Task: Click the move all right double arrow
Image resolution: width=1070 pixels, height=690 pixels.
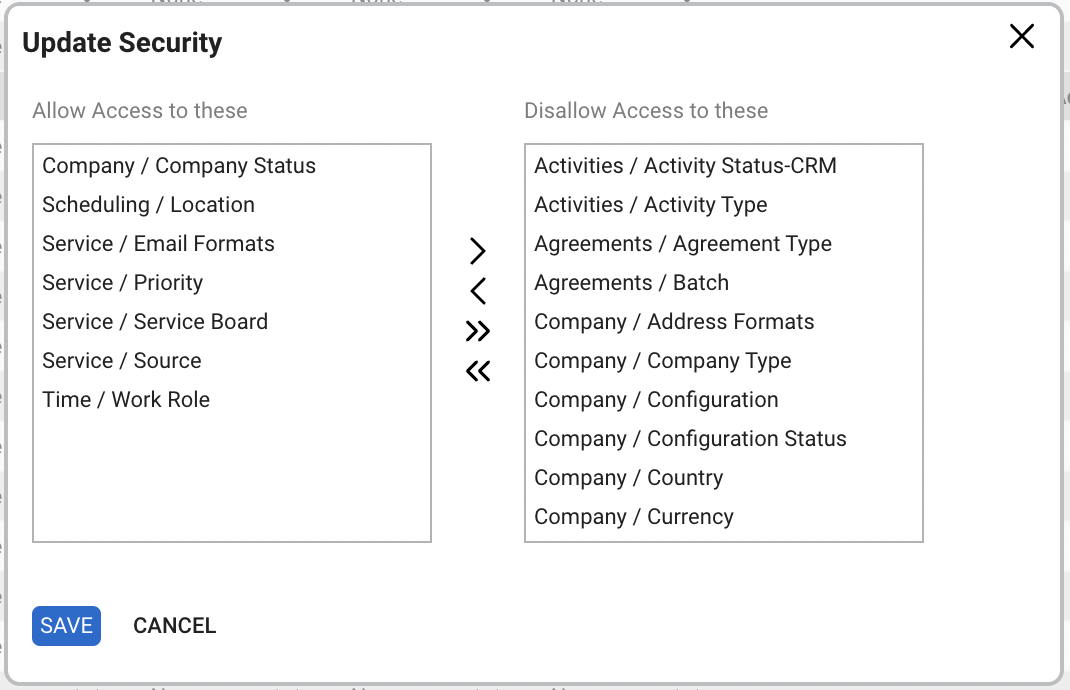Action: (478, 331)
